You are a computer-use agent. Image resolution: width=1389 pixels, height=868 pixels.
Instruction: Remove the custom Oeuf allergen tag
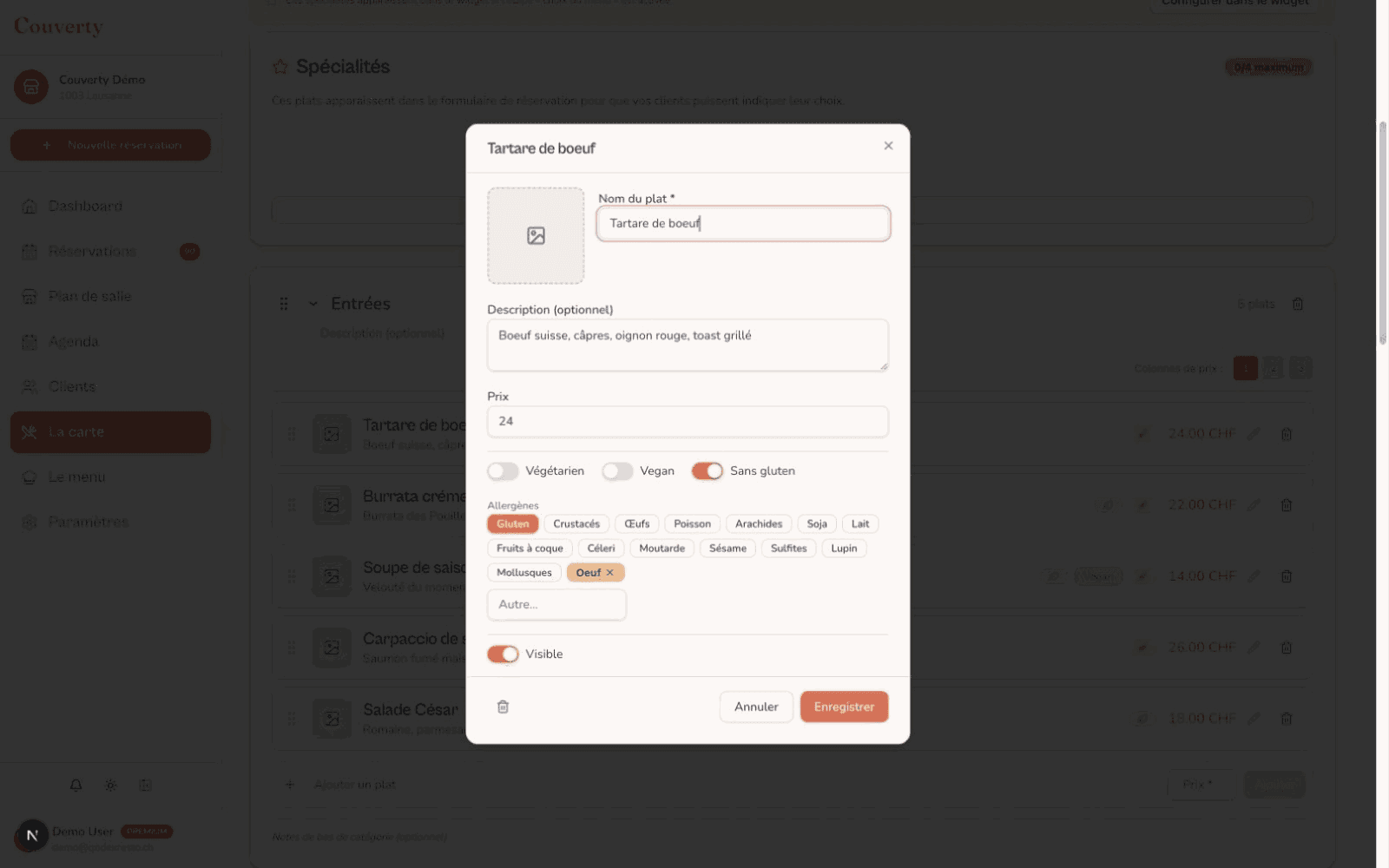coord(610,573)
